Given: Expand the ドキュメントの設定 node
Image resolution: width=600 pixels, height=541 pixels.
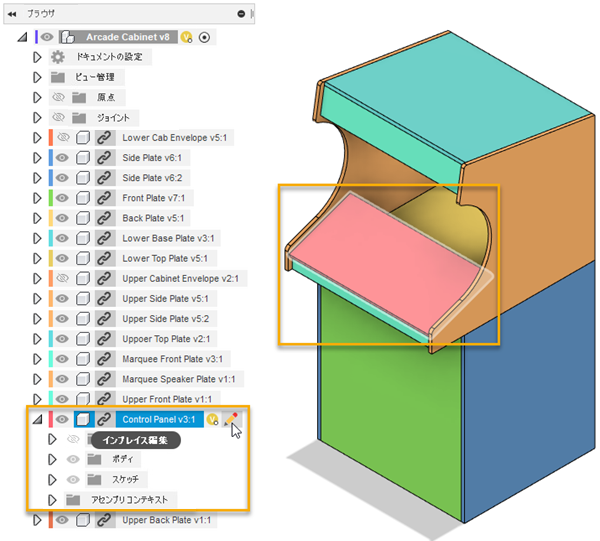Looking at the screenshot, I should pyautogui.click(x=37, y=57).
